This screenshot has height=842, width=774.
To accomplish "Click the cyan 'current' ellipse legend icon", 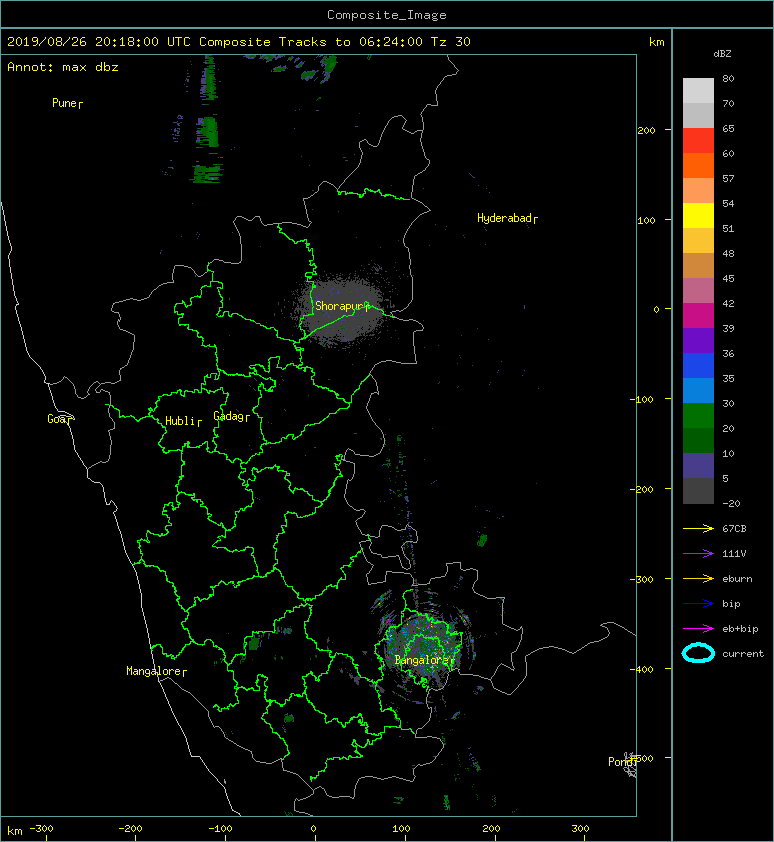I will pyautogui.click(x=698, y=653).
